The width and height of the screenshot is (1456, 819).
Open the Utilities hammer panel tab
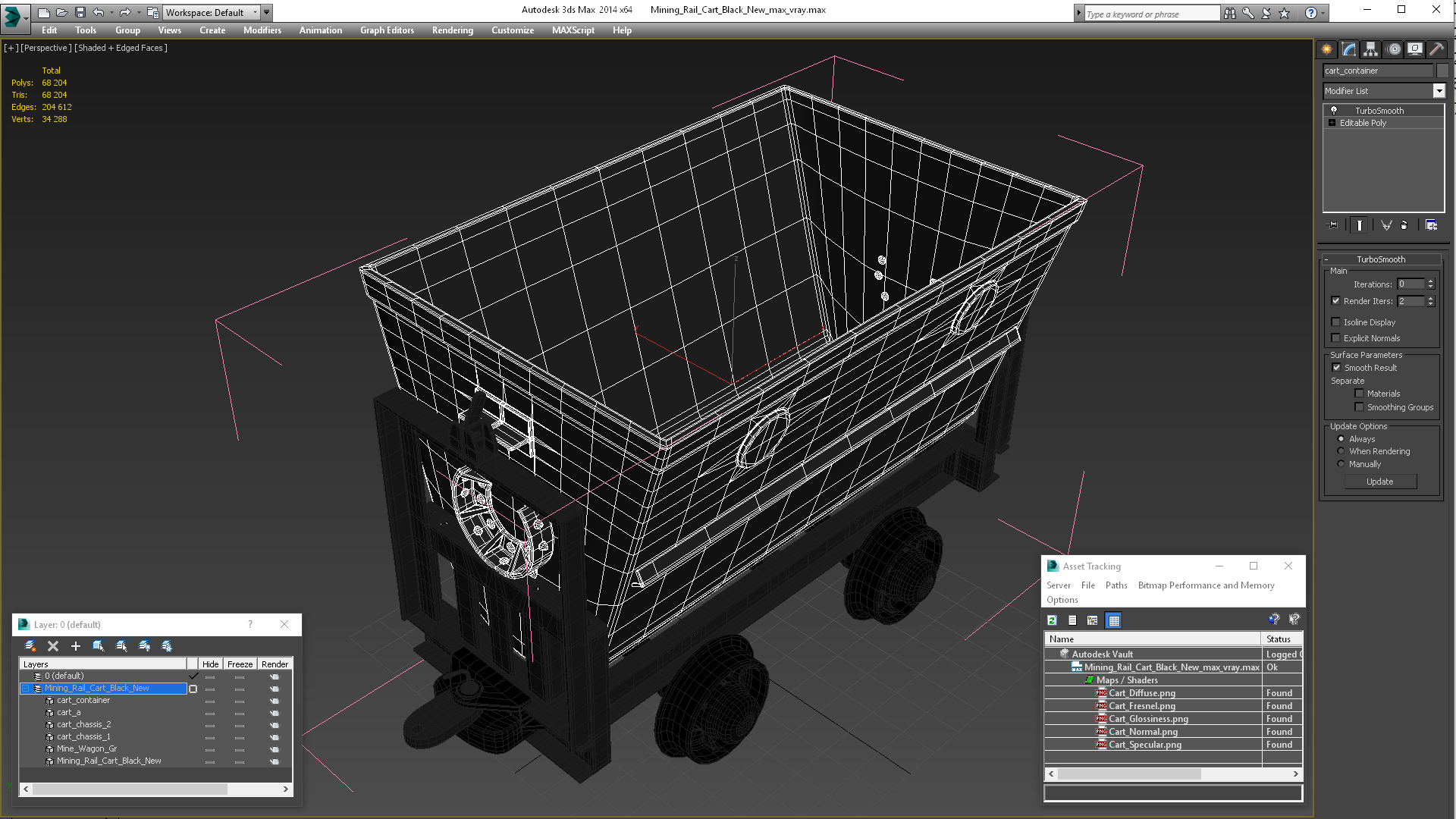1436,49
